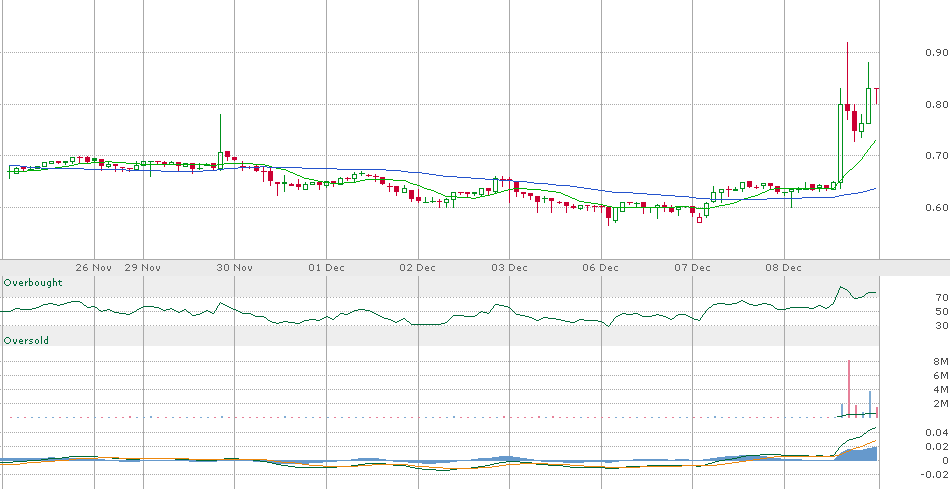Click the 29 Nov date label
This screenshot has width=950, height=489.
pyautogui.click(x=142, y=267)
